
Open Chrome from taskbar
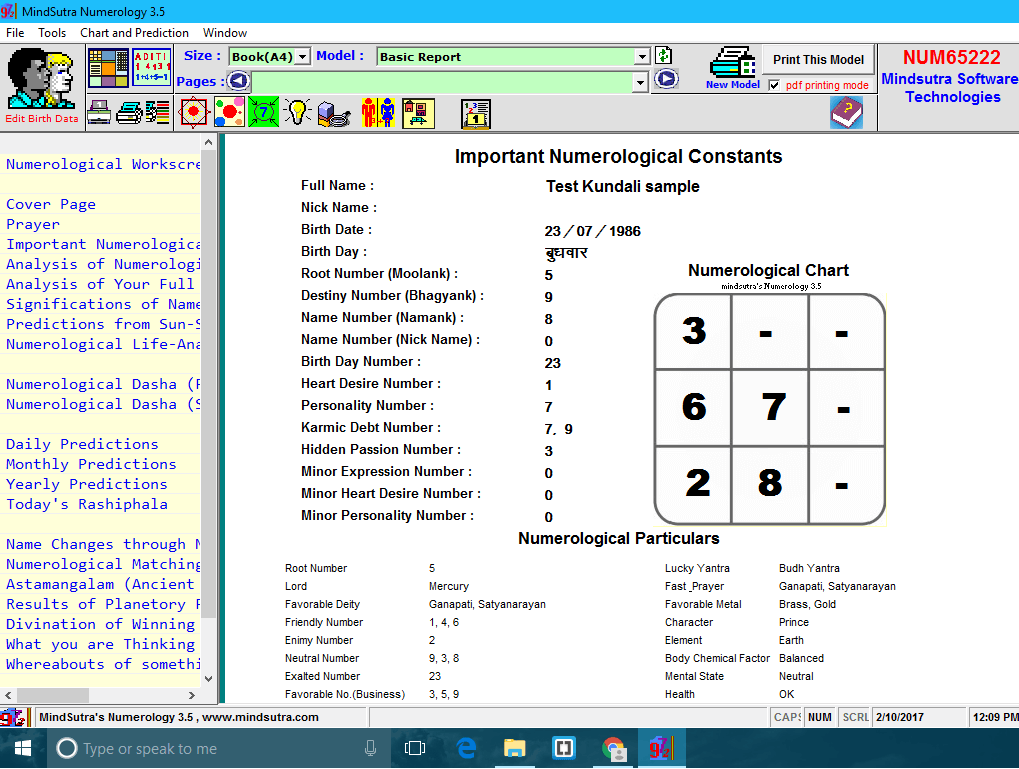point(613,749)
